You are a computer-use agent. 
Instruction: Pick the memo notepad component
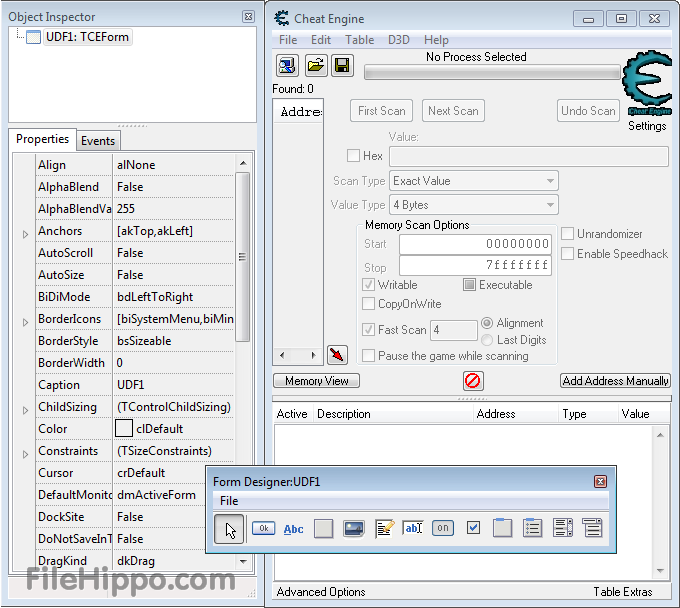385,529
